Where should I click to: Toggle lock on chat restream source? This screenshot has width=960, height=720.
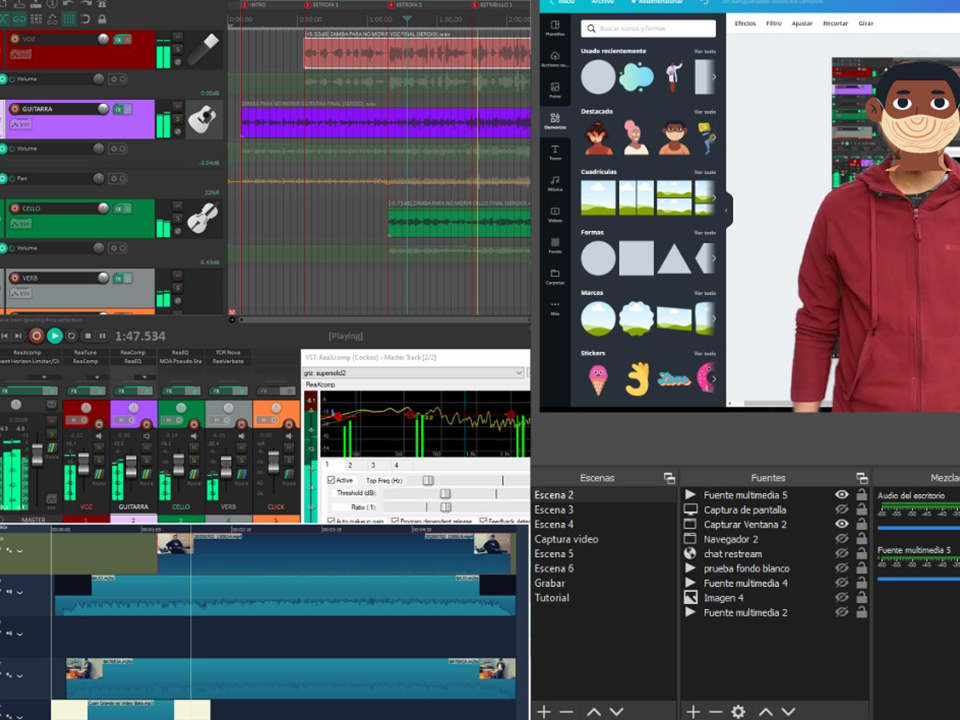pyautogui.click(x=861, y=553)
